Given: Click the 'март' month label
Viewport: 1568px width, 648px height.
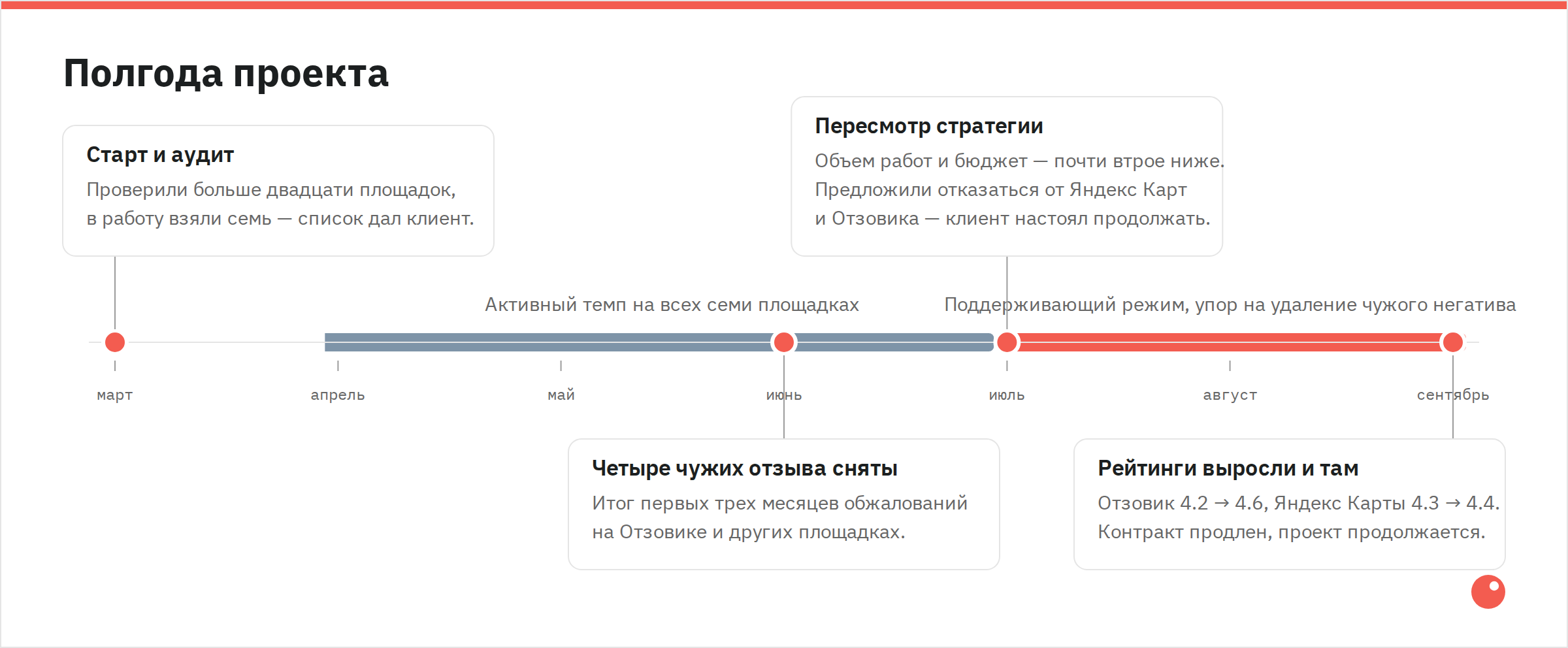Looking at the screenshot, I should 115,395.
